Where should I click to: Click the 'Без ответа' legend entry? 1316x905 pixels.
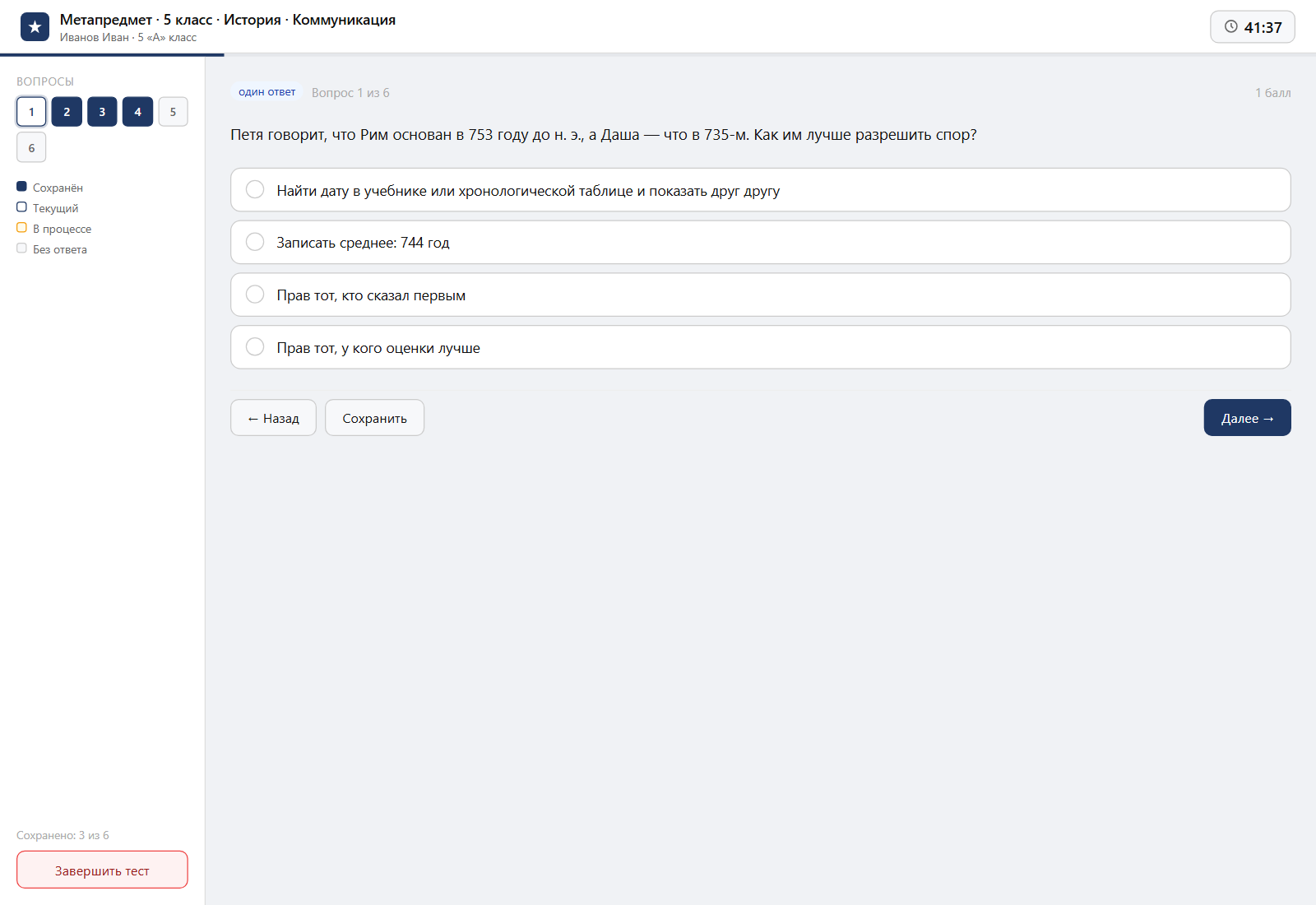pyautogui.click(x=52, y=249)
